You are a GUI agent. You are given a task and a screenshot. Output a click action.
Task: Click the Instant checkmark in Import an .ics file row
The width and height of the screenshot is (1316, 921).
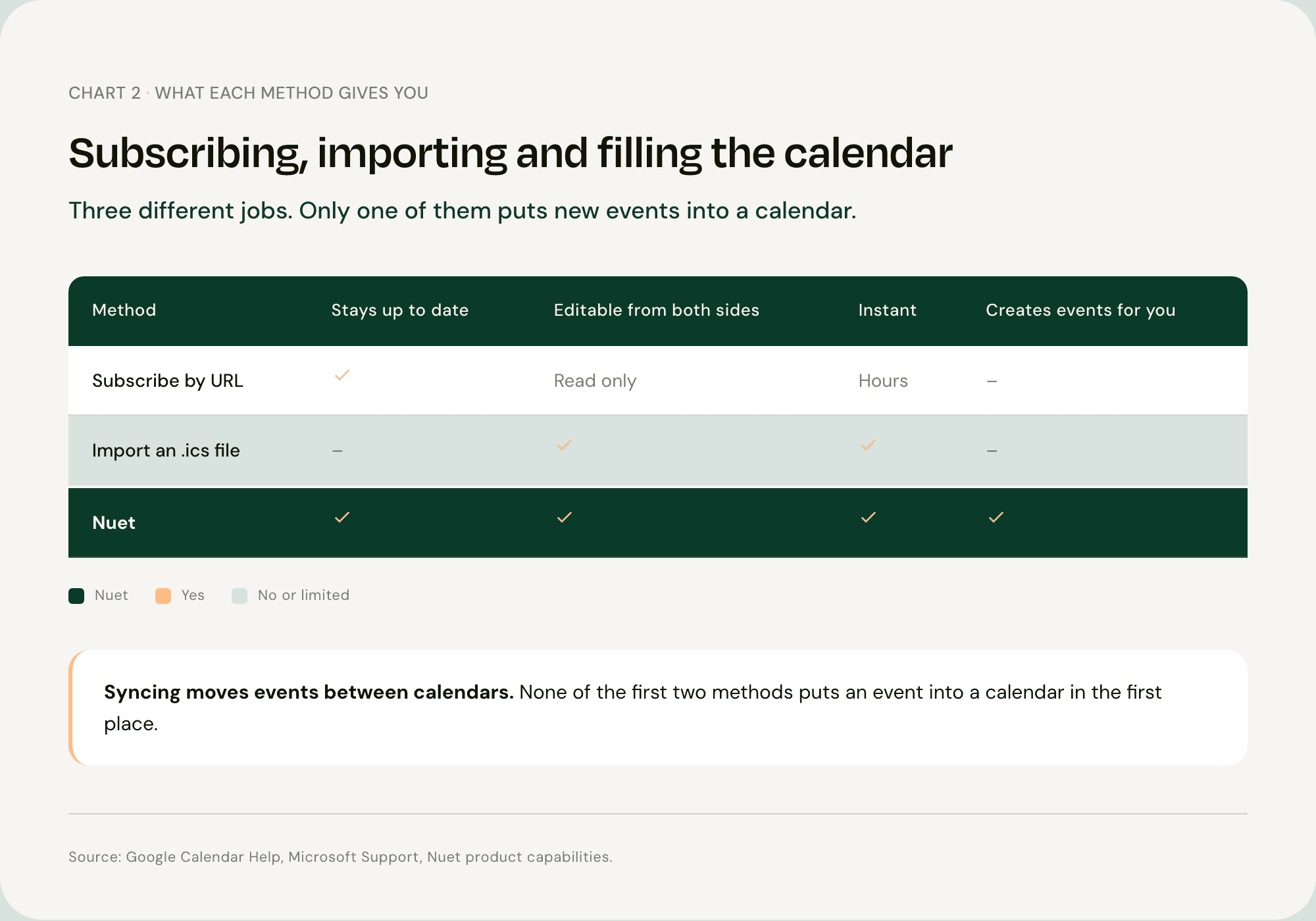point(869,445)
